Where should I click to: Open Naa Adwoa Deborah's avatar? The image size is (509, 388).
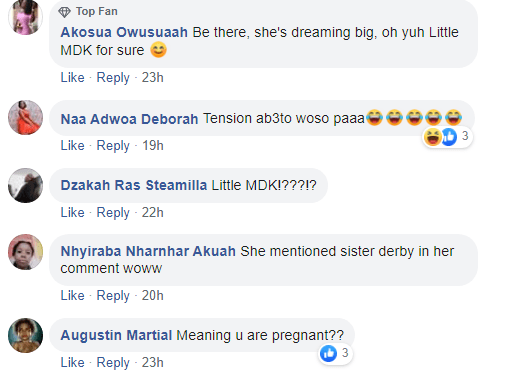click(x=25, y=118)
